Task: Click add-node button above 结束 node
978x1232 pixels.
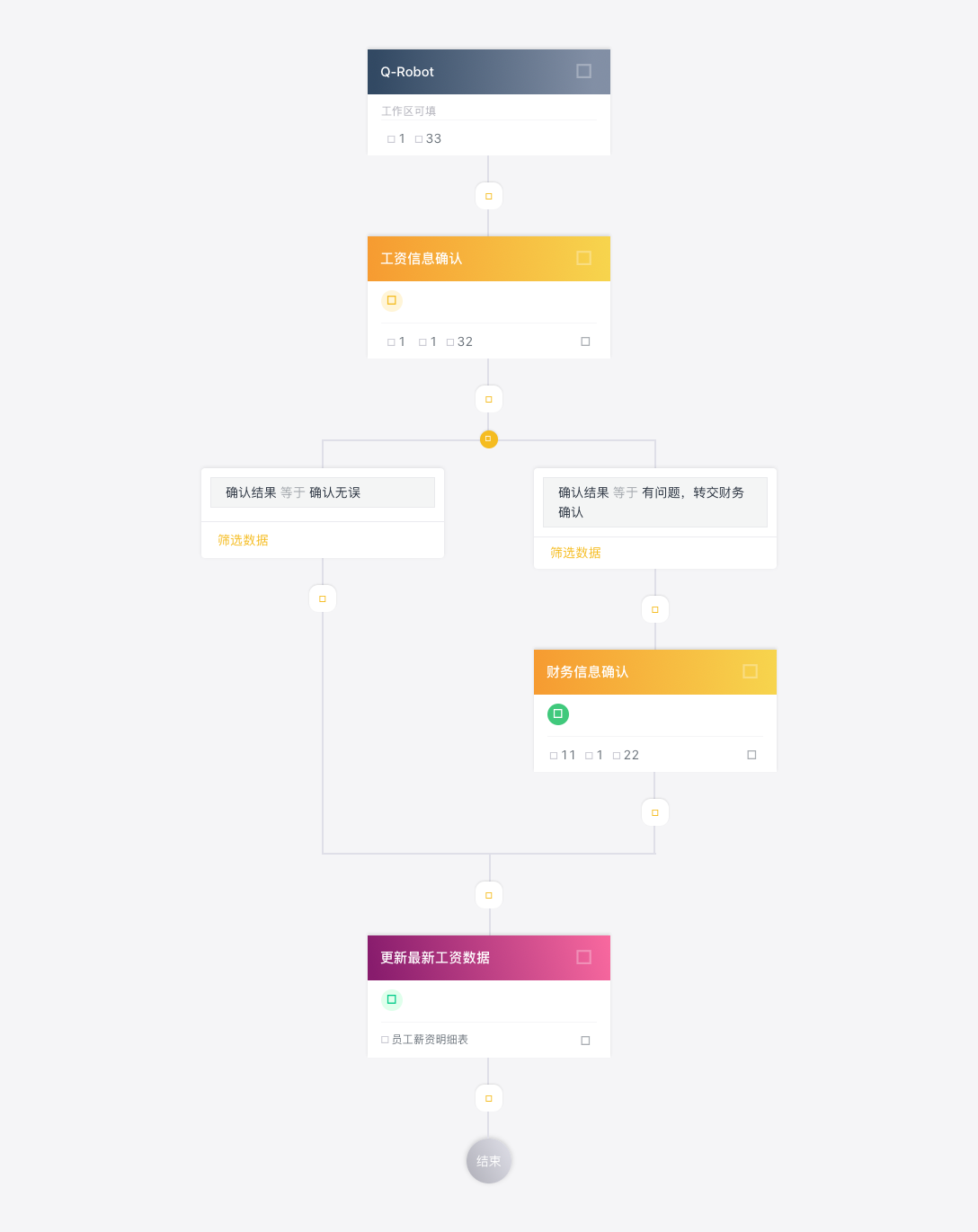Action: (x=489, y=1098)
